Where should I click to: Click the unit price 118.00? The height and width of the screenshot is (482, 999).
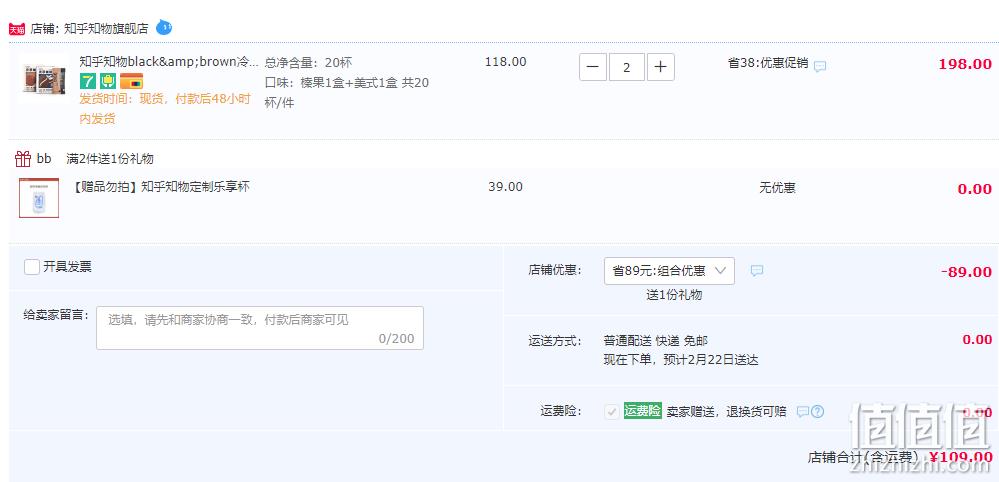click(x=506, y=62)
